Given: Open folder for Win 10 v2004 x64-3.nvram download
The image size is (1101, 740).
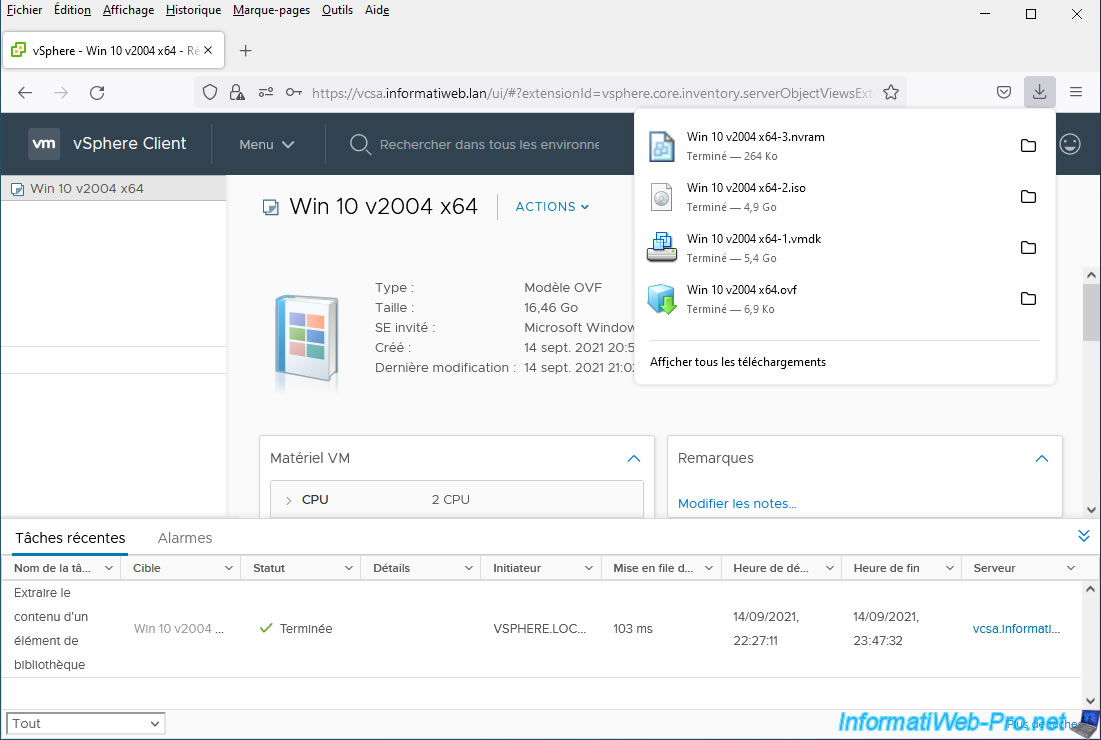Looking at the screenshot, I should click(x=1028, y=146).
